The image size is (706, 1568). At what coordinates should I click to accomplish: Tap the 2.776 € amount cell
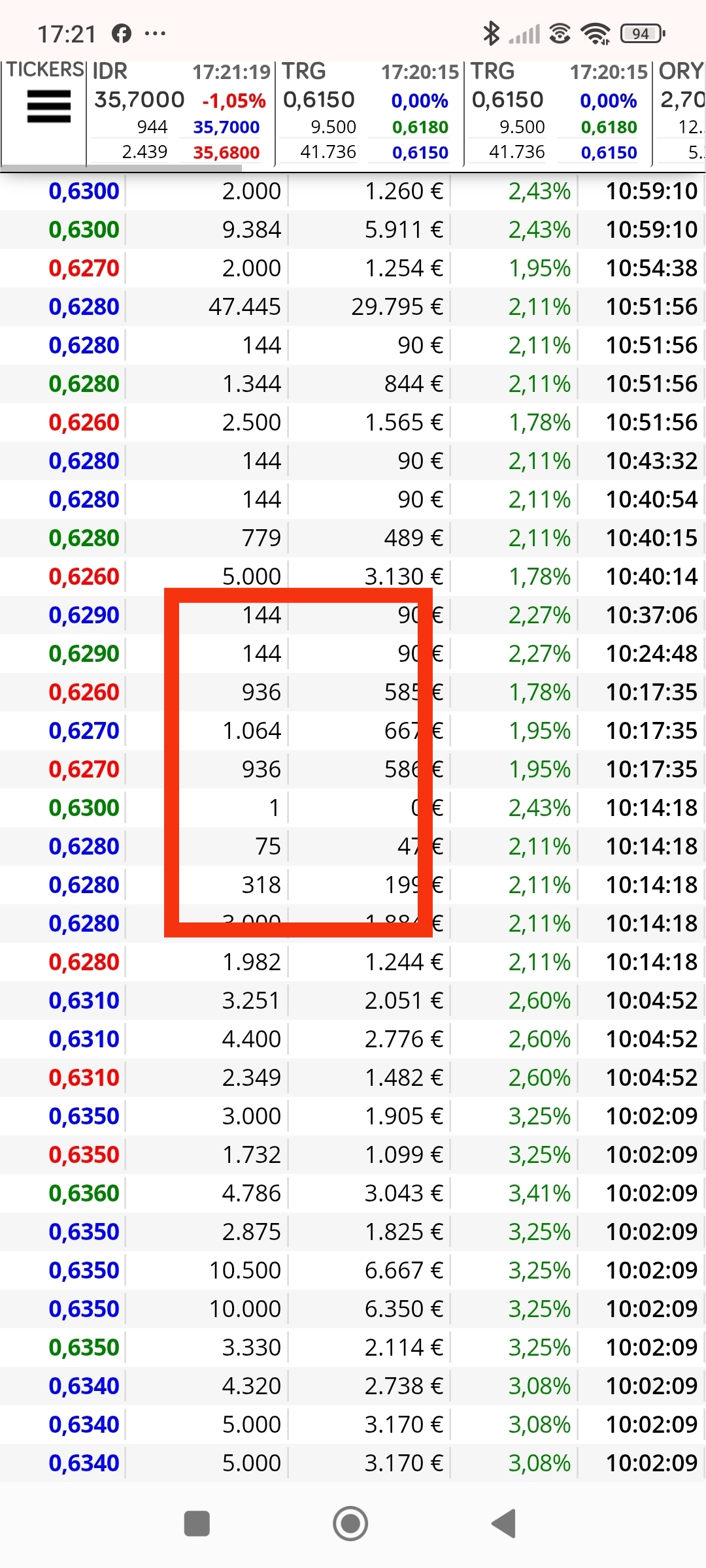[403, 1039]
